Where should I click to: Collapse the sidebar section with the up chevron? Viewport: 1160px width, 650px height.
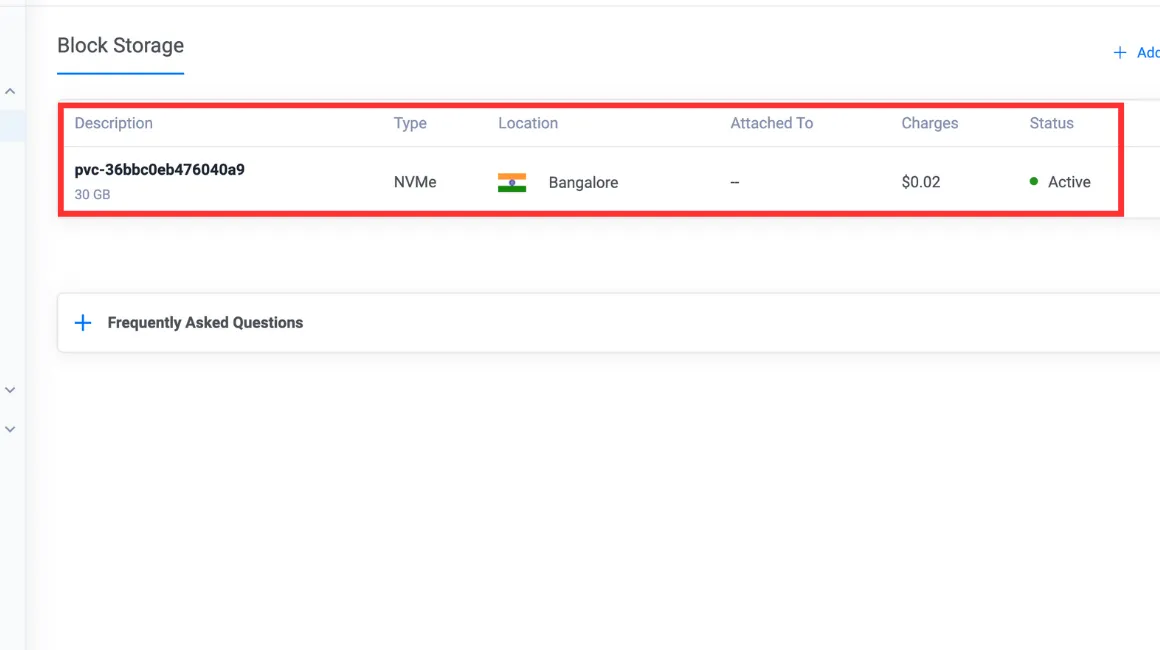tap(10, 92)
